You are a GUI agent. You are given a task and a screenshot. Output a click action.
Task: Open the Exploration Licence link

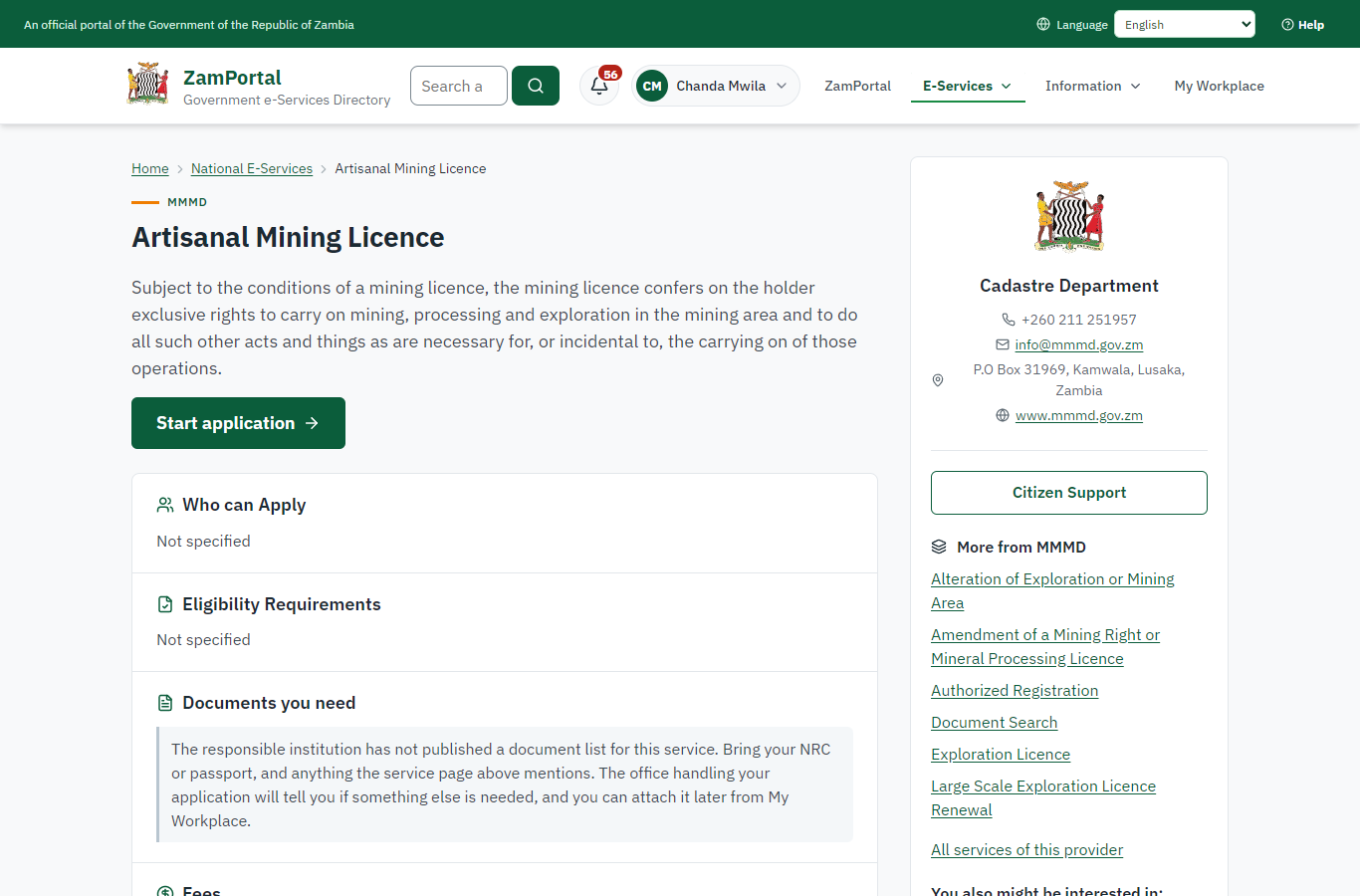coord(1001,754)
